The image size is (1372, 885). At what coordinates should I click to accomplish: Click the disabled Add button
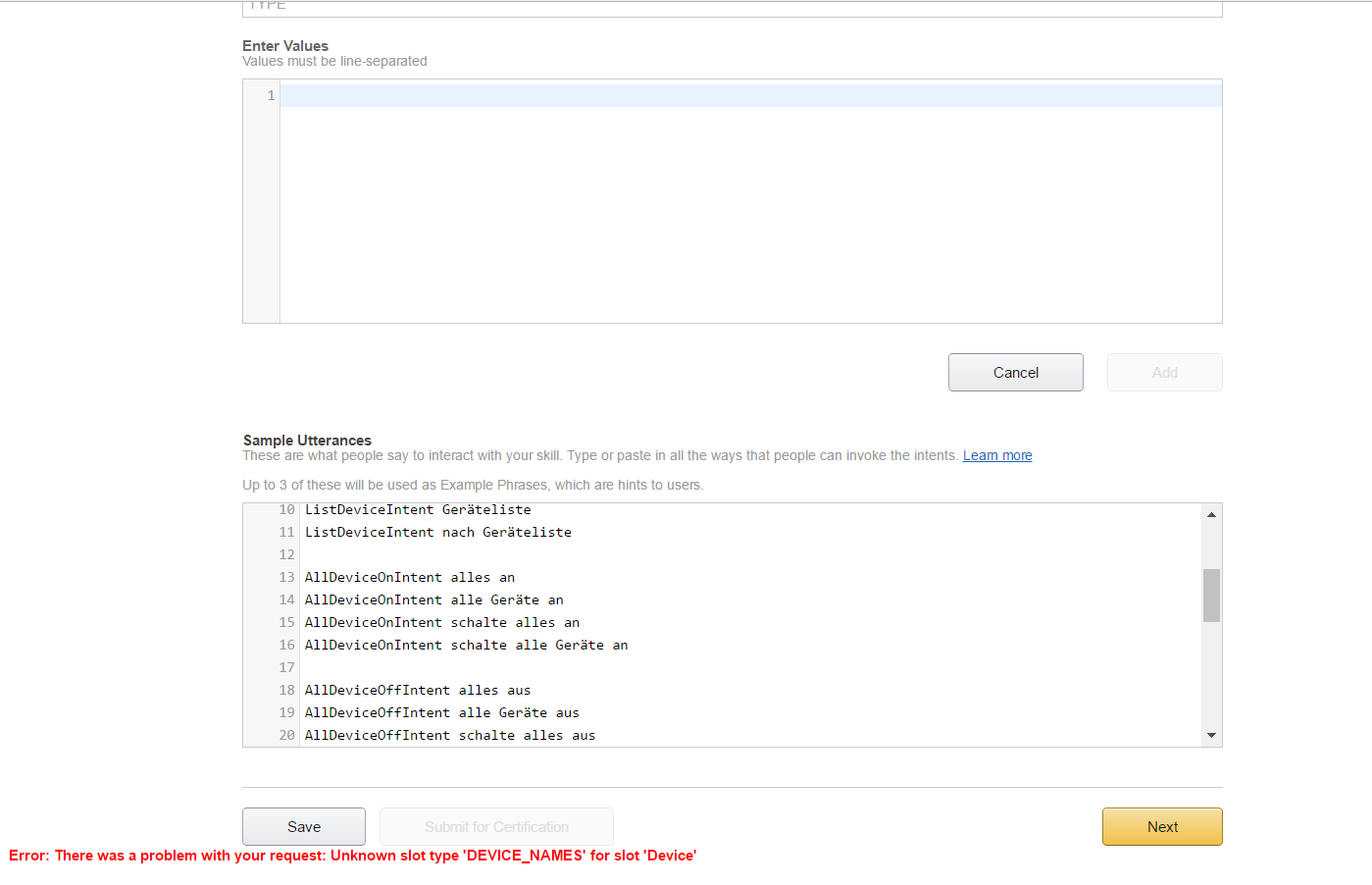coord(1164,373)
